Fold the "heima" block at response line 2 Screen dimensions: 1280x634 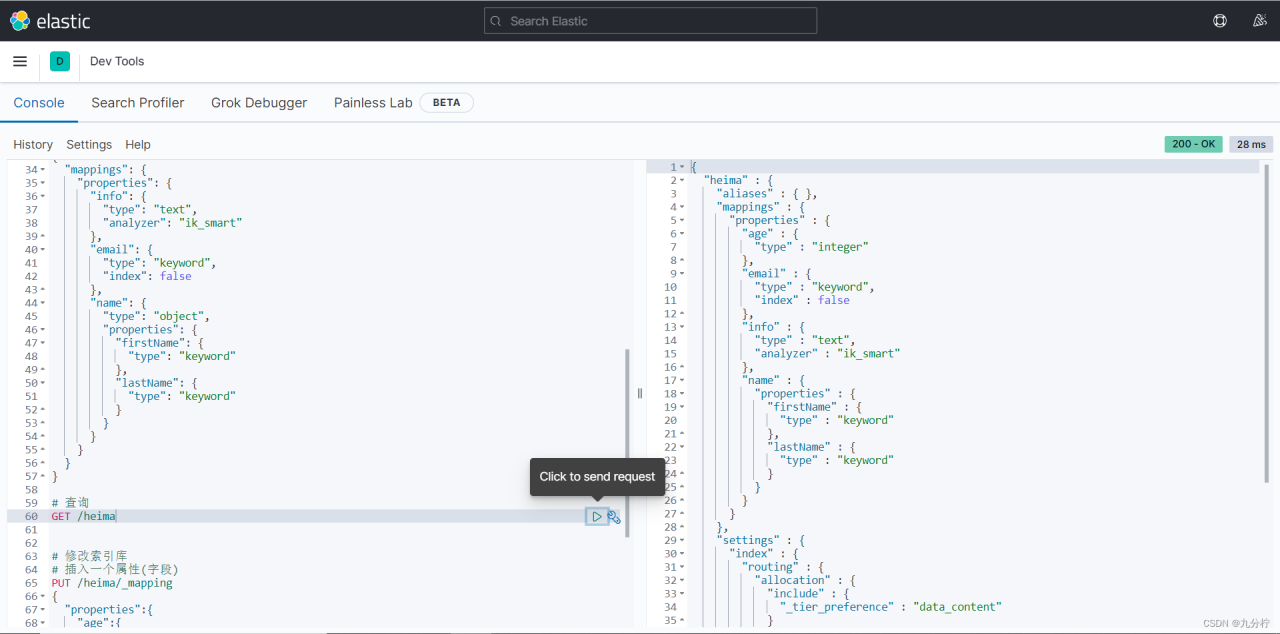(682, 180)
